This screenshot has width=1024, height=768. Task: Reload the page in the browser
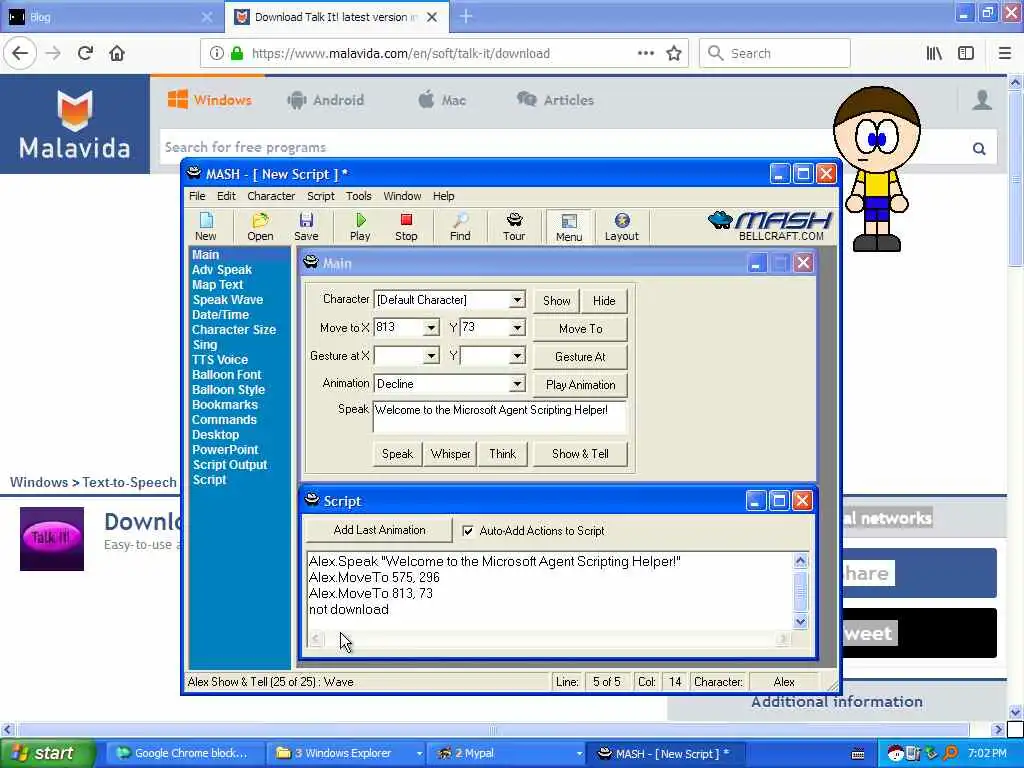(x=85, y=53)
